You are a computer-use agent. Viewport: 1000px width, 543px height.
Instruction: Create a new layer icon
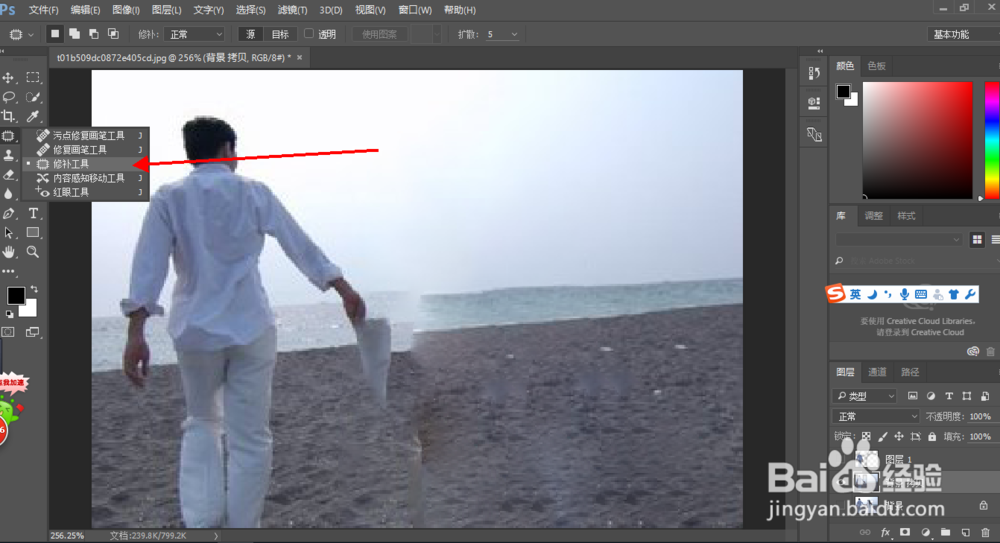point(965,532)
